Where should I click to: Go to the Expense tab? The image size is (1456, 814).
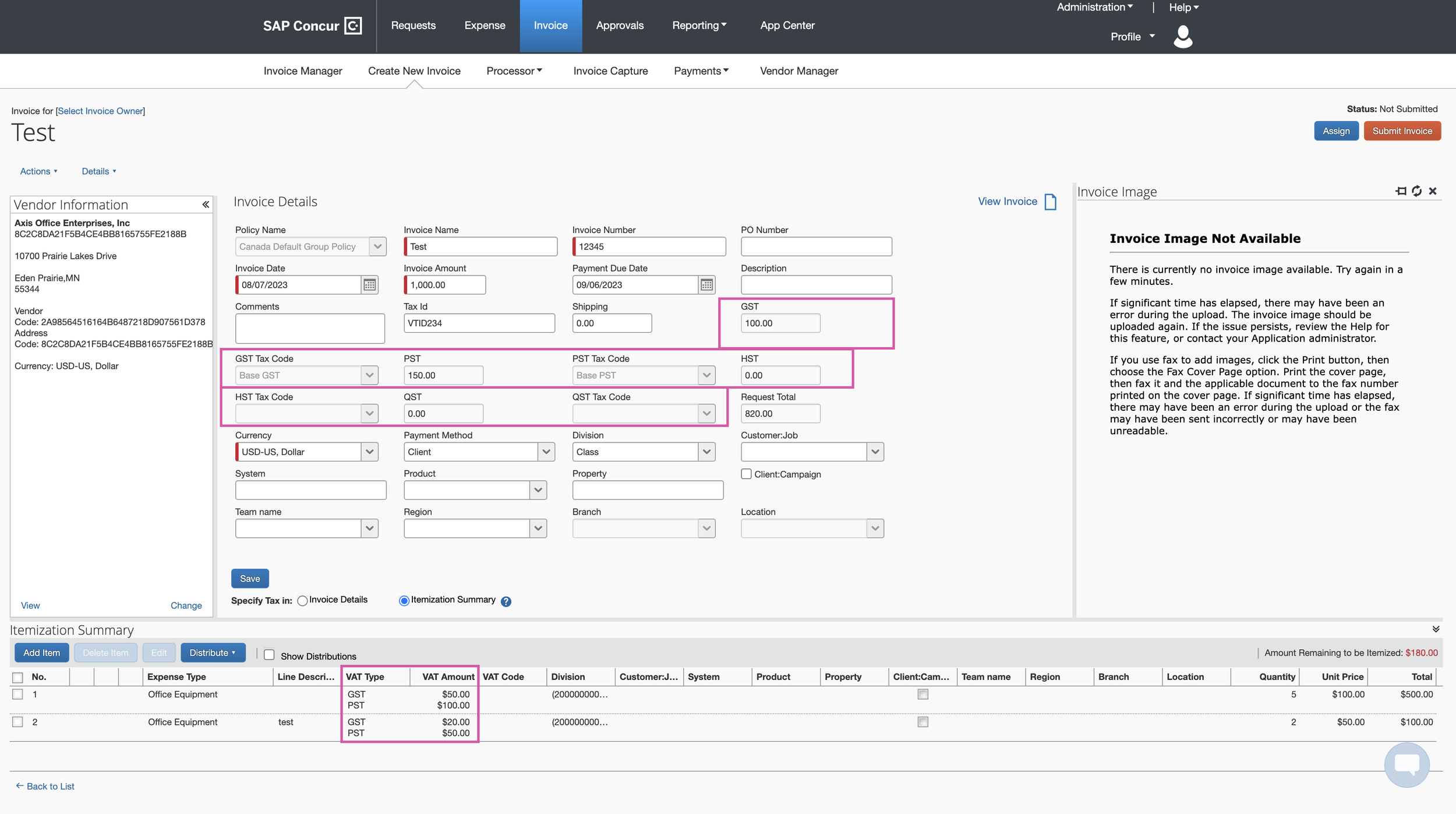point(485,26)
